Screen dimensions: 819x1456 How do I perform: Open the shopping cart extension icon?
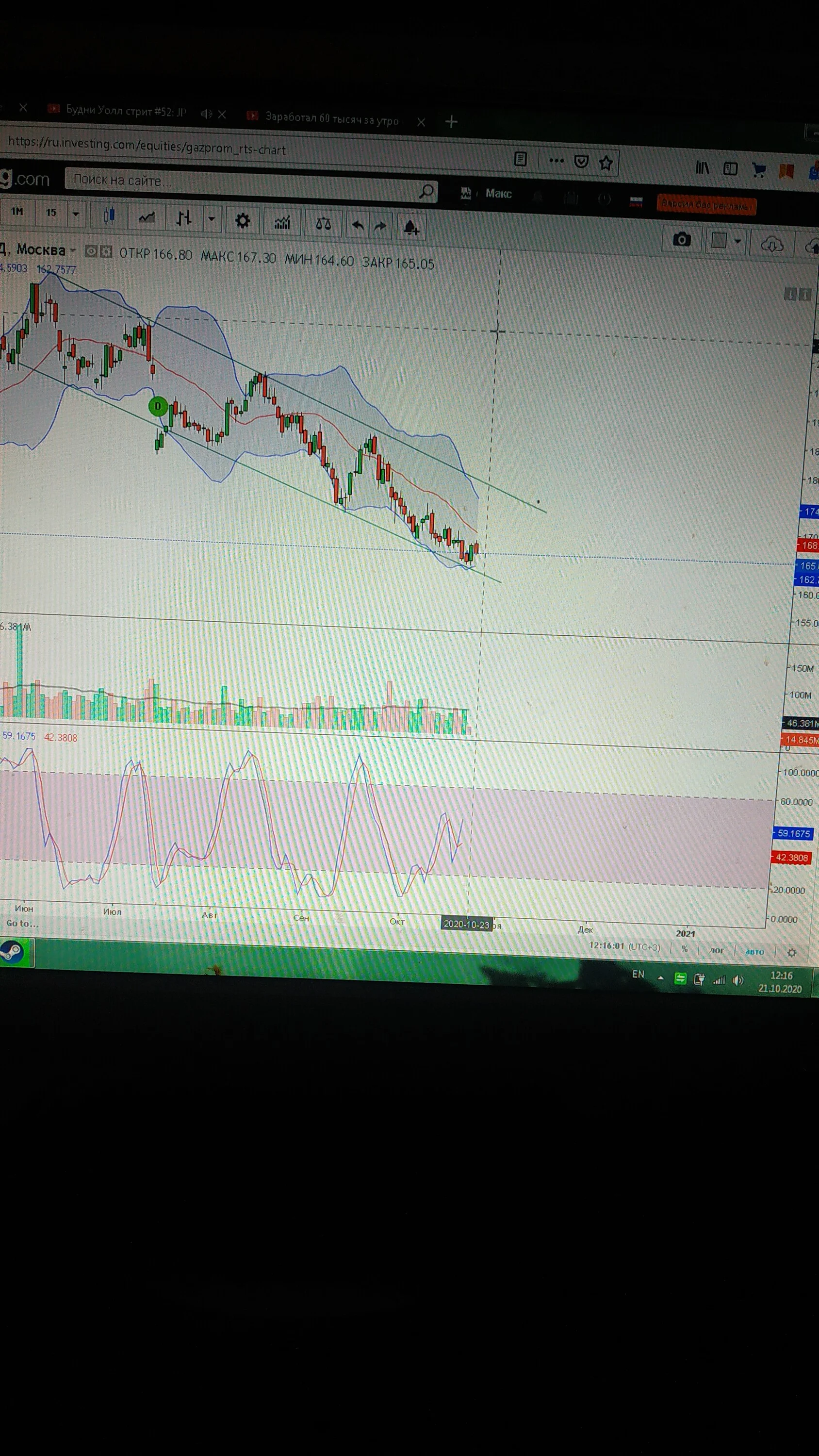[x=759, y=169]
